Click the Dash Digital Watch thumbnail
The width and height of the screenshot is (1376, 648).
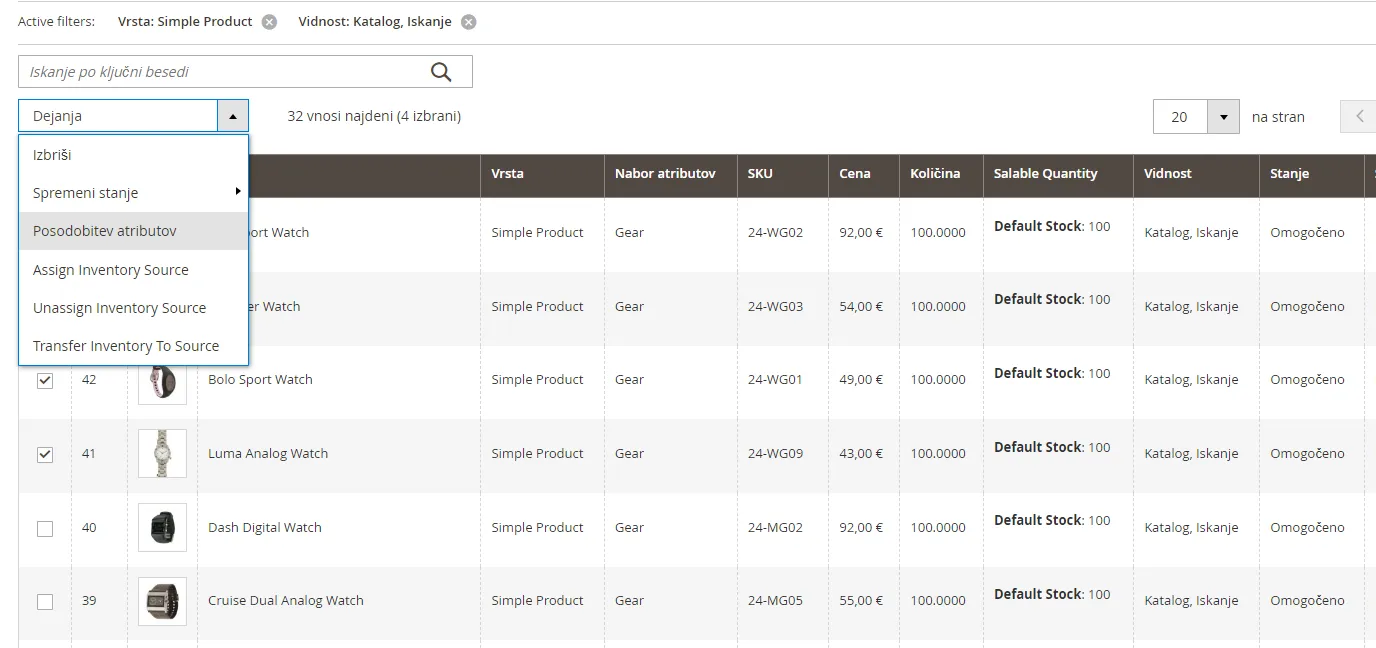(162, 527)
